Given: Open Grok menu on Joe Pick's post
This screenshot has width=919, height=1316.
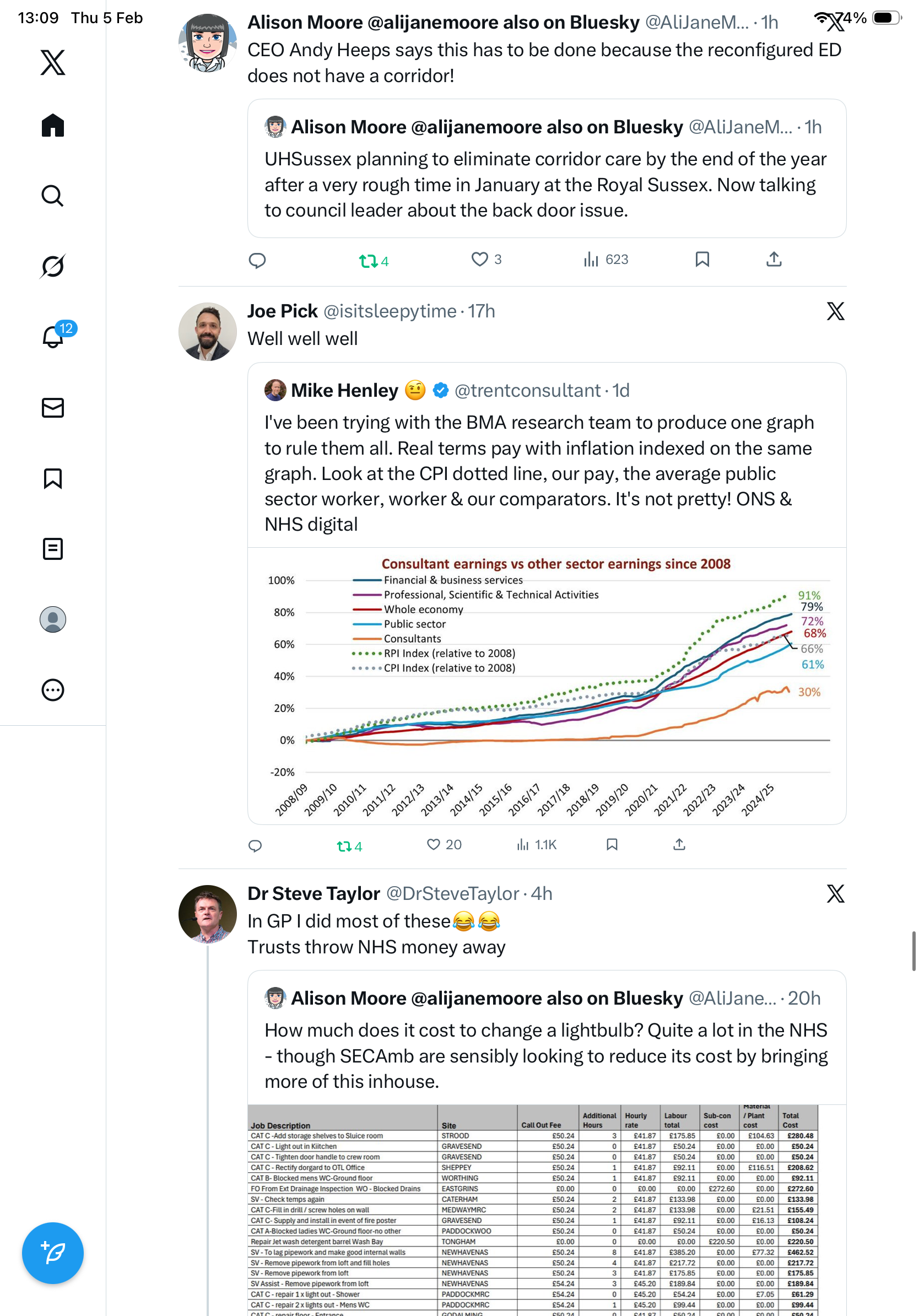Looking at the screenshot, I should [835, 311].
